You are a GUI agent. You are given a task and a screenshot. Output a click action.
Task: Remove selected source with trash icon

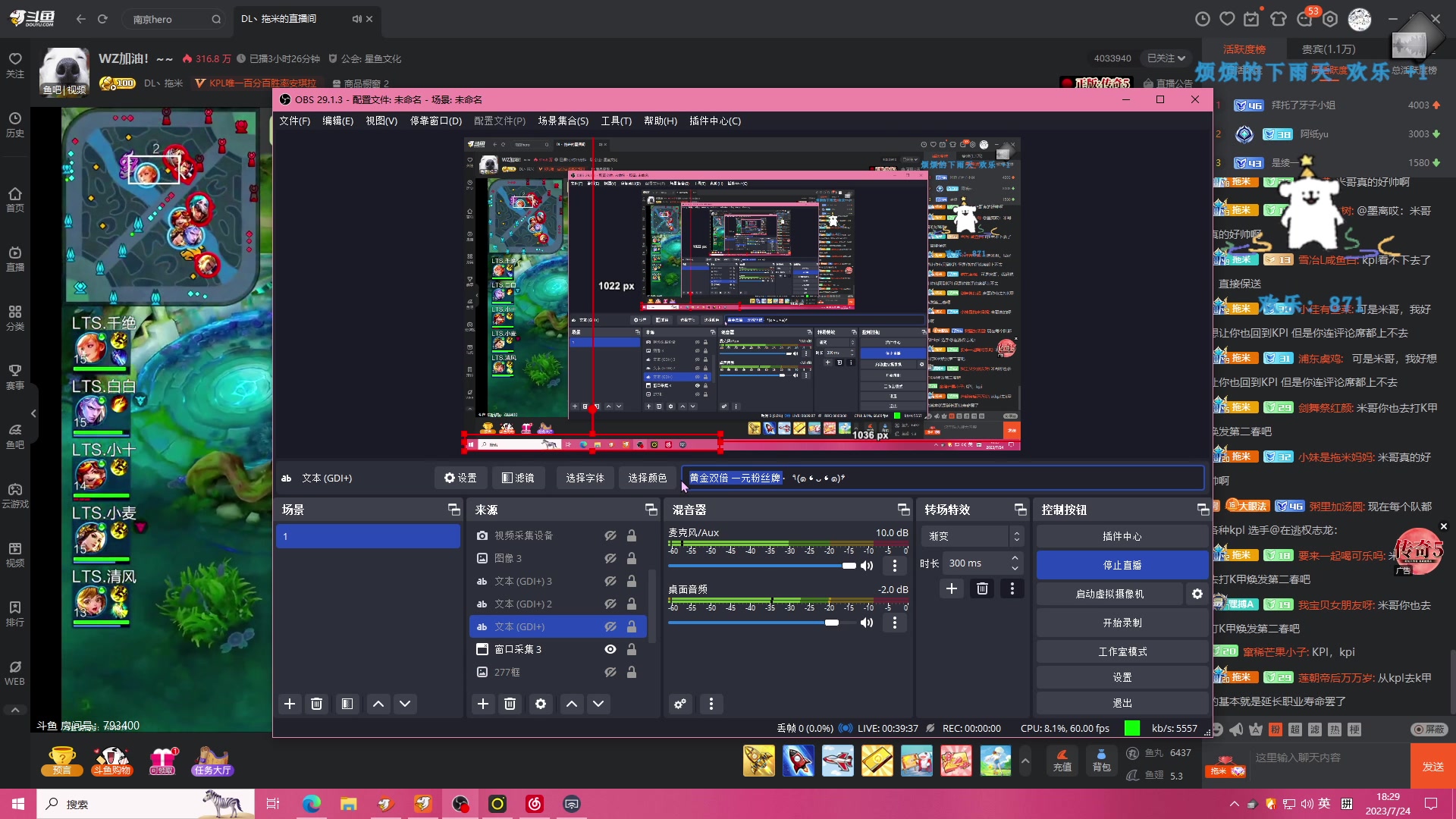pyautogui.click(x=510, y=704)
